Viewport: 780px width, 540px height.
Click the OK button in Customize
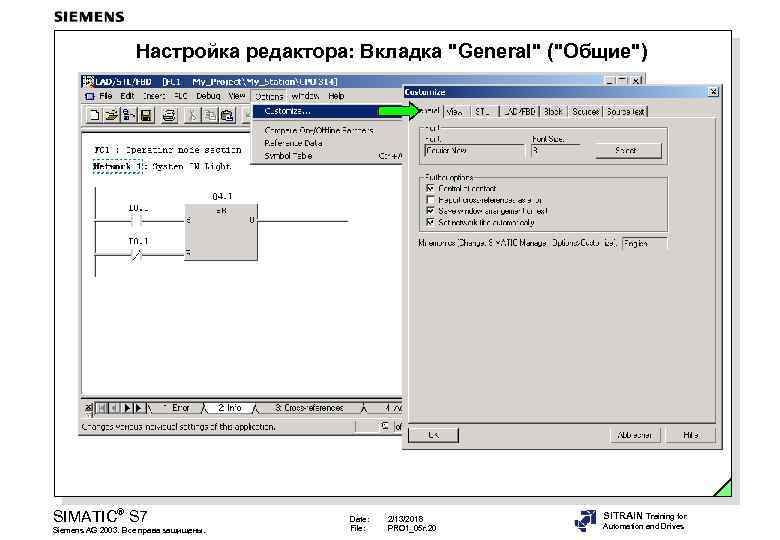tap(433, 435)
